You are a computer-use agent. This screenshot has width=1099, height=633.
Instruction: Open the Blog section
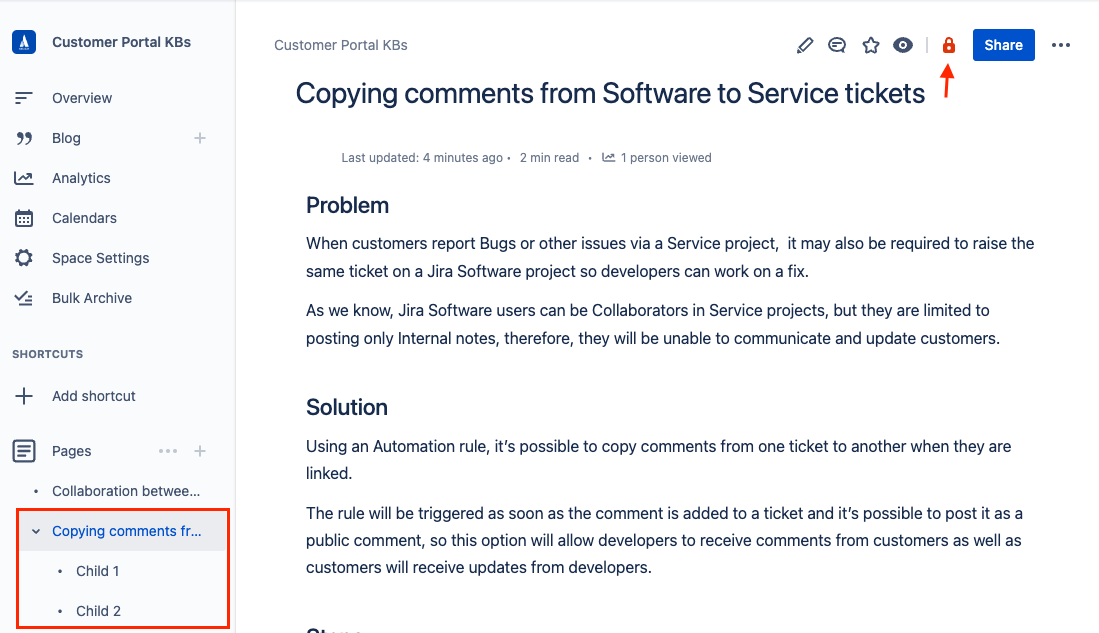click(66, 138)
